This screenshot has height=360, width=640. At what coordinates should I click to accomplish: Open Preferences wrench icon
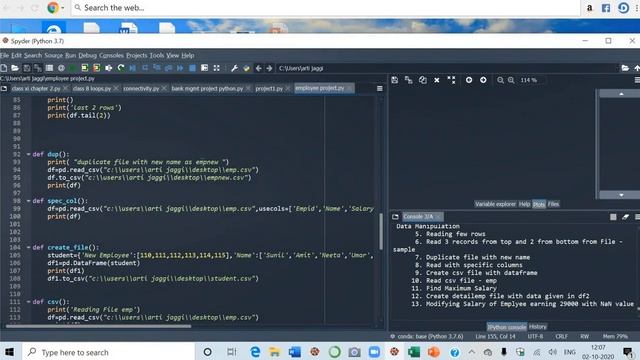(x=234, y=68)
